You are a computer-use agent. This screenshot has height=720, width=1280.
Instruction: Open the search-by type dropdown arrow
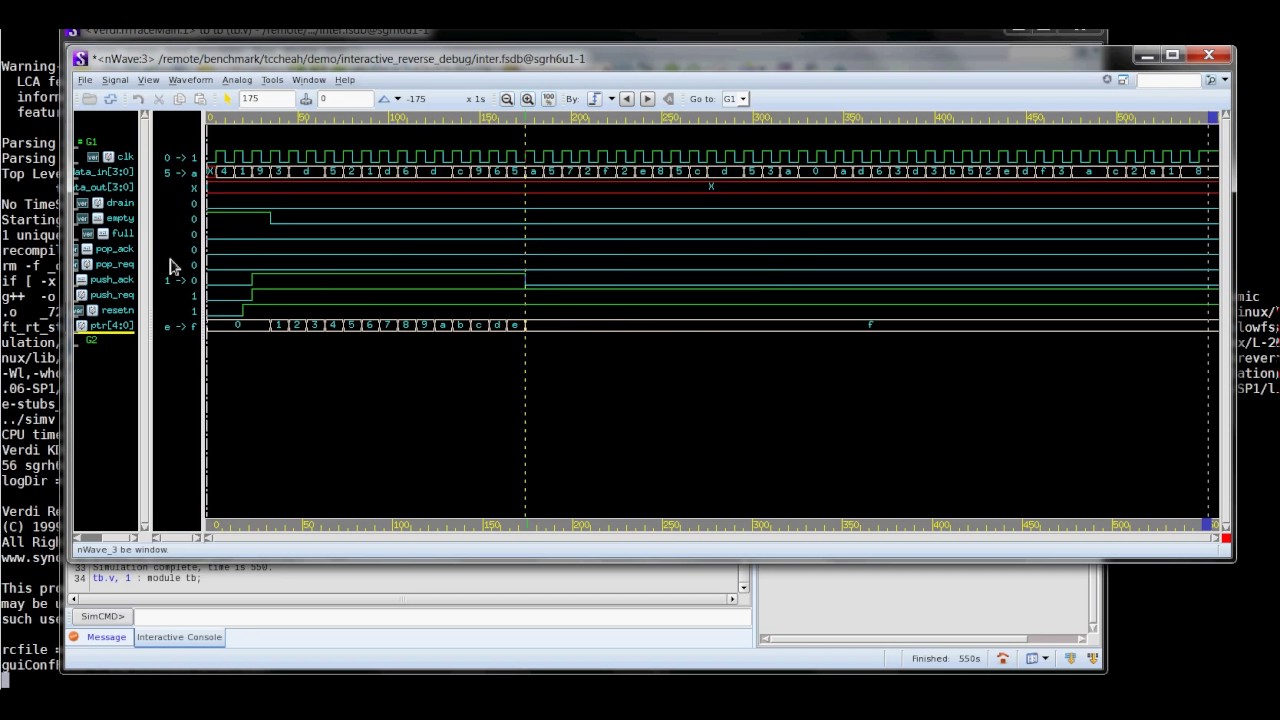coord(611,99)
